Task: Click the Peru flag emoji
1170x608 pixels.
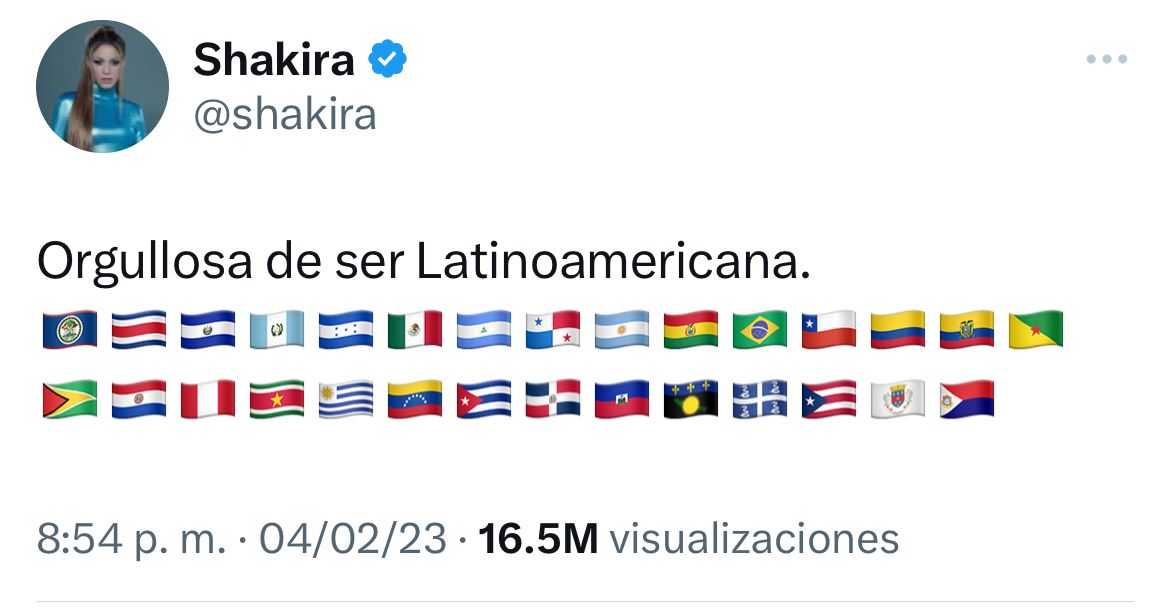Action: click(207, 399)
